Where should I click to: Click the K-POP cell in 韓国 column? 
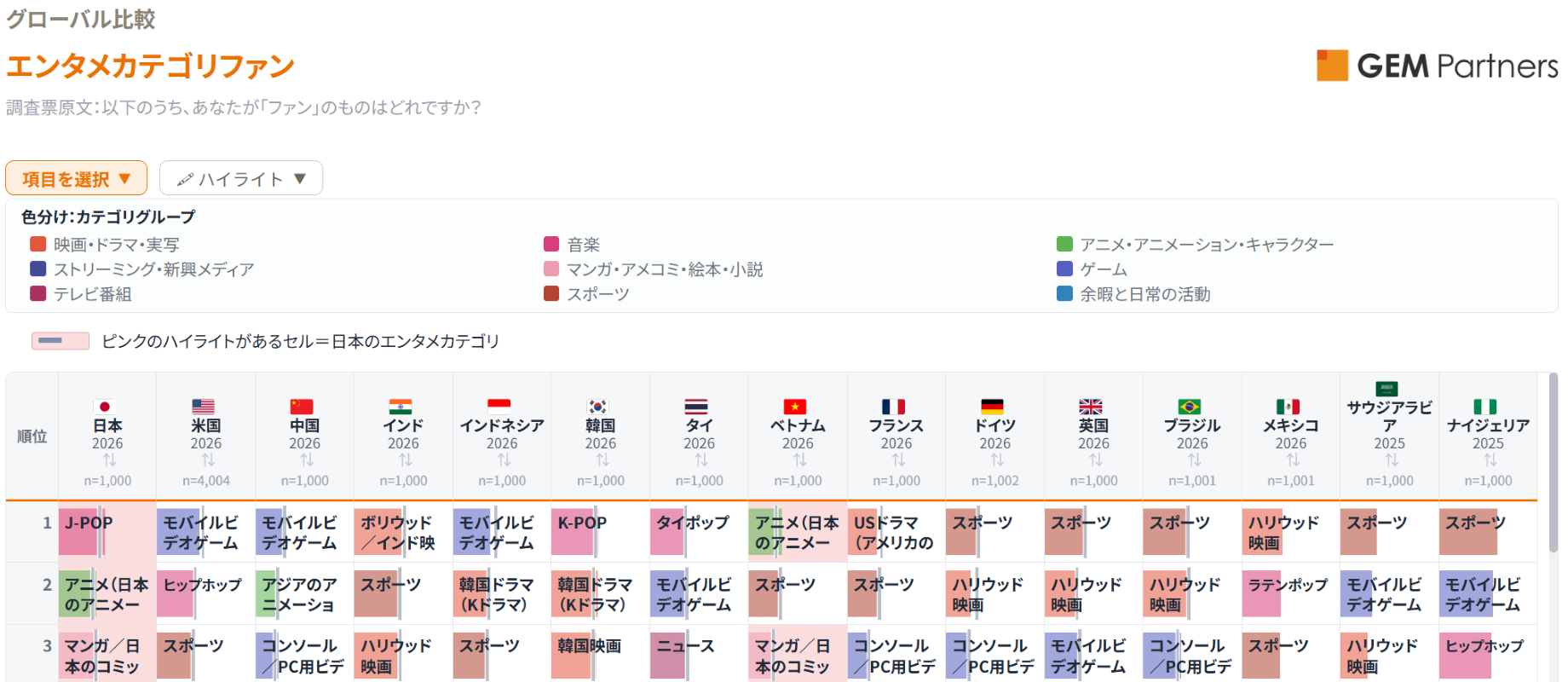pos(601,532)
